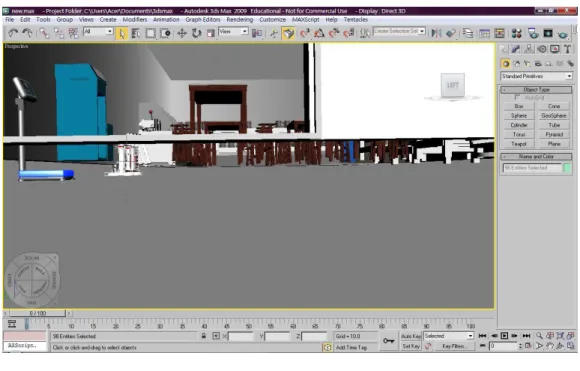Click the Go to End button
This screenshot has height=371, width=580.
click(x=526, y=335)
